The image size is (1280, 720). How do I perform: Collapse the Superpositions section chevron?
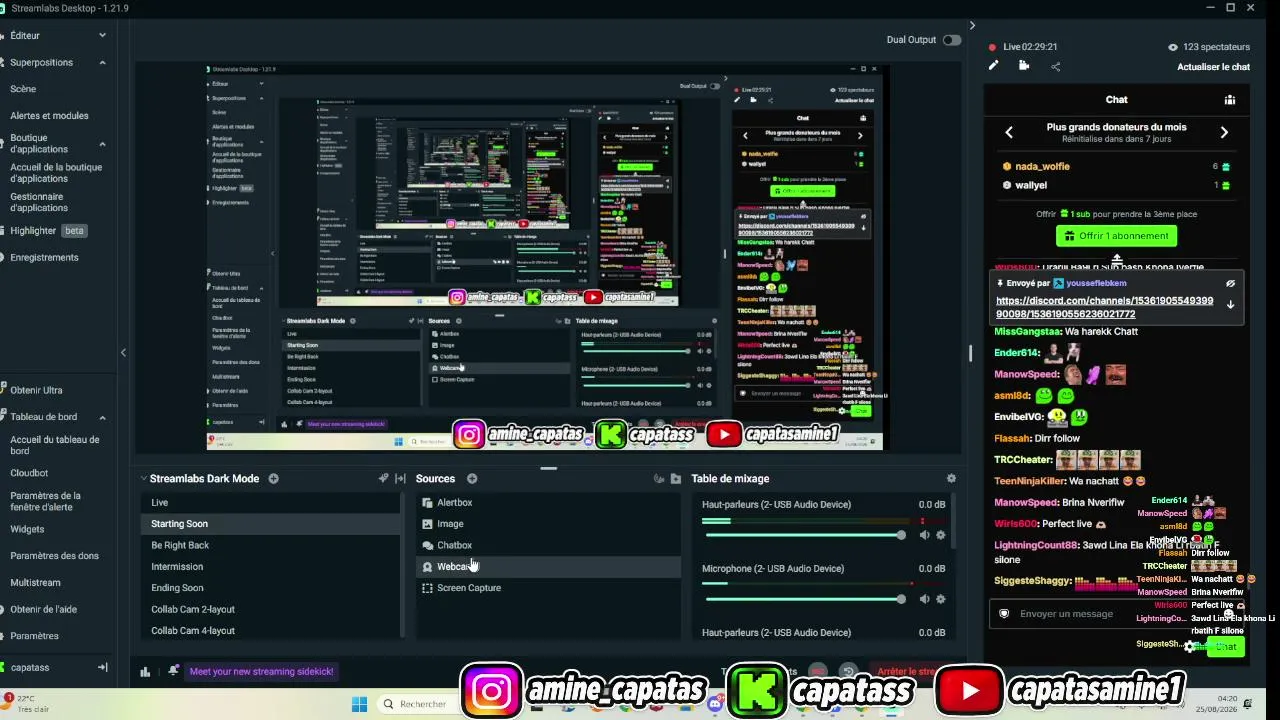(102, 62)
